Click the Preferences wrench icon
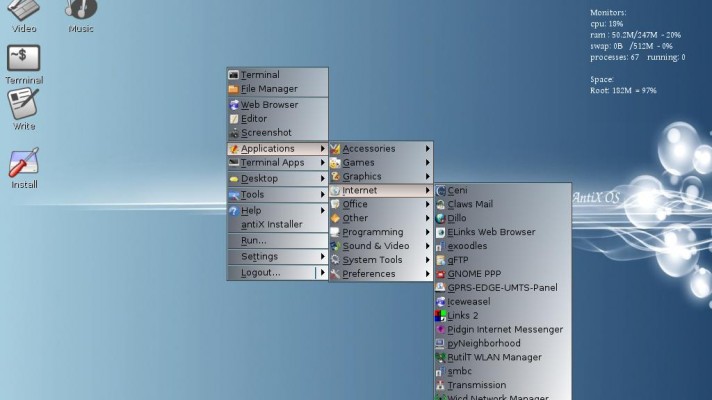The height and width of the screenshot is (400, 712). coord(335,274)
